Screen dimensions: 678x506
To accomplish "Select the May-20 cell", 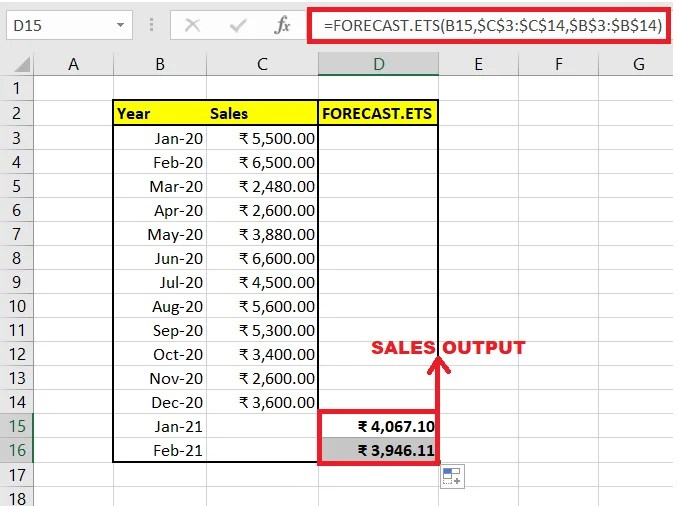I will (160, 234).
